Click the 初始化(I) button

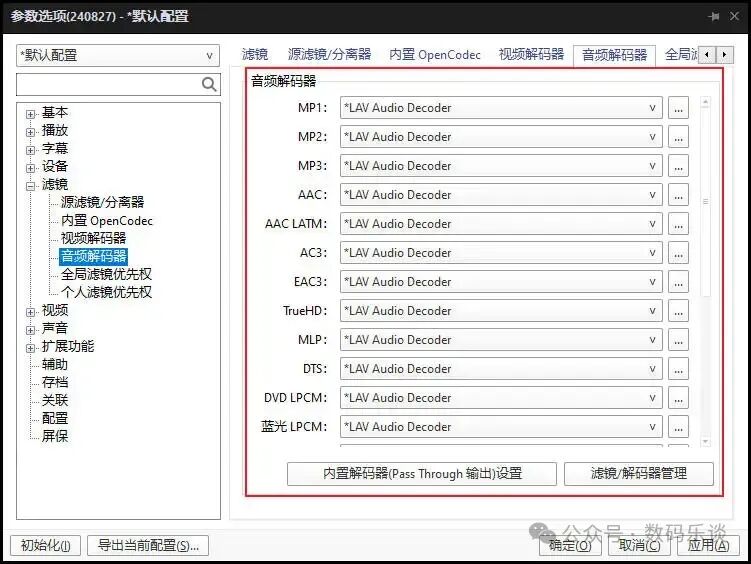(x=46, y=545)
